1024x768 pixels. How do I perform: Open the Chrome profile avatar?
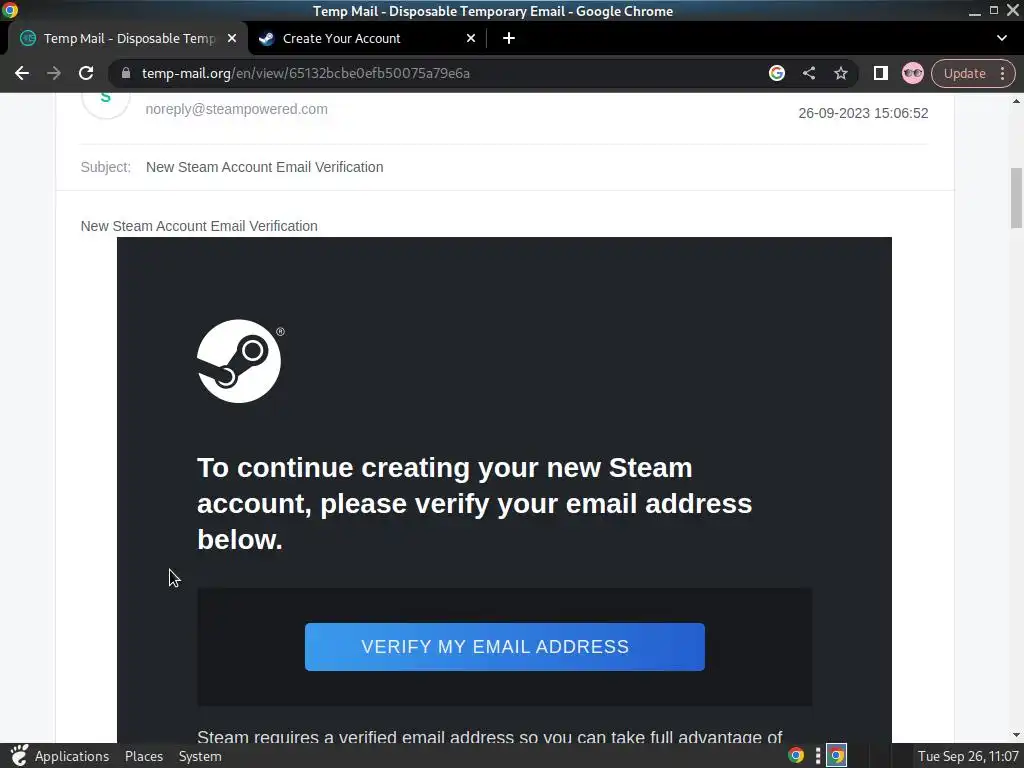pos(912,73)
